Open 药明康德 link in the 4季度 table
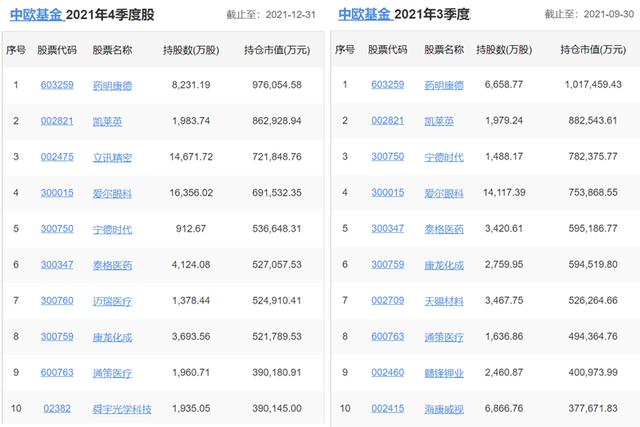The width and height of the screenshot is (640, 427). click(112, 85)
